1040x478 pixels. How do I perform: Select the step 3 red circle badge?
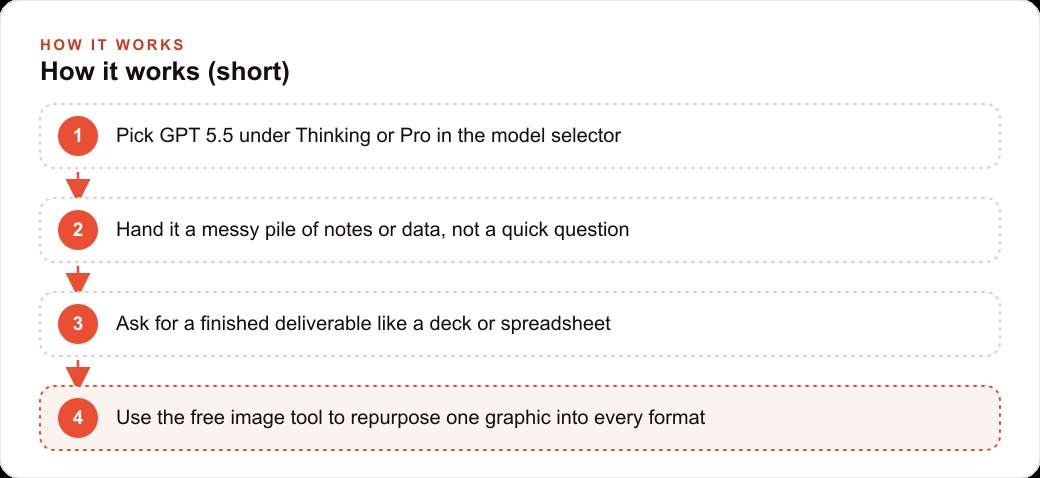pyautogui.click(x=78, y=324)
